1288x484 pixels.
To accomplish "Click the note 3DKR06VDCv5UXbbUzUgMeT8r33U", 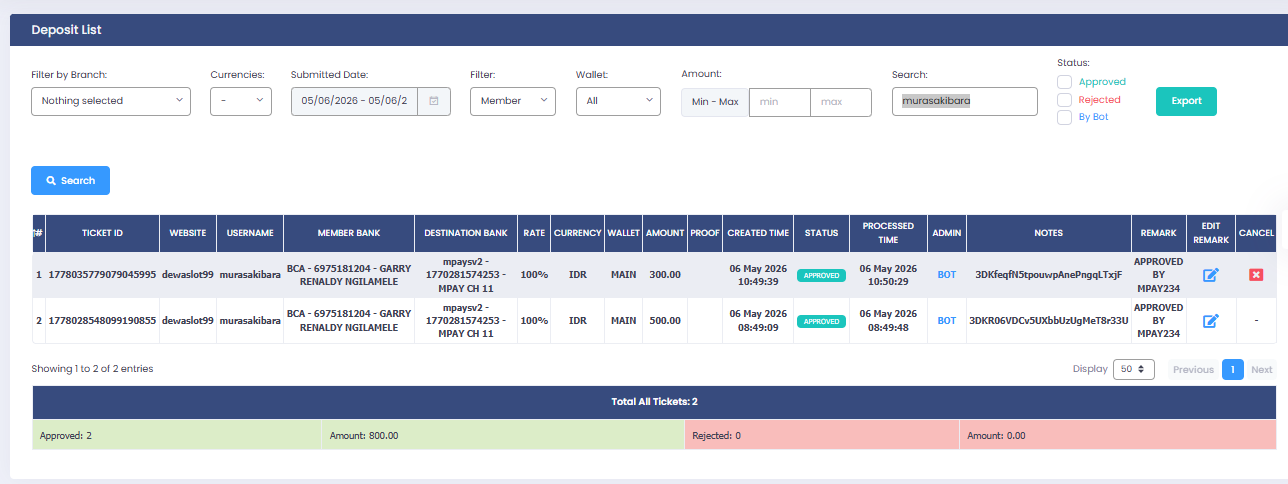I will (1048, 321).
